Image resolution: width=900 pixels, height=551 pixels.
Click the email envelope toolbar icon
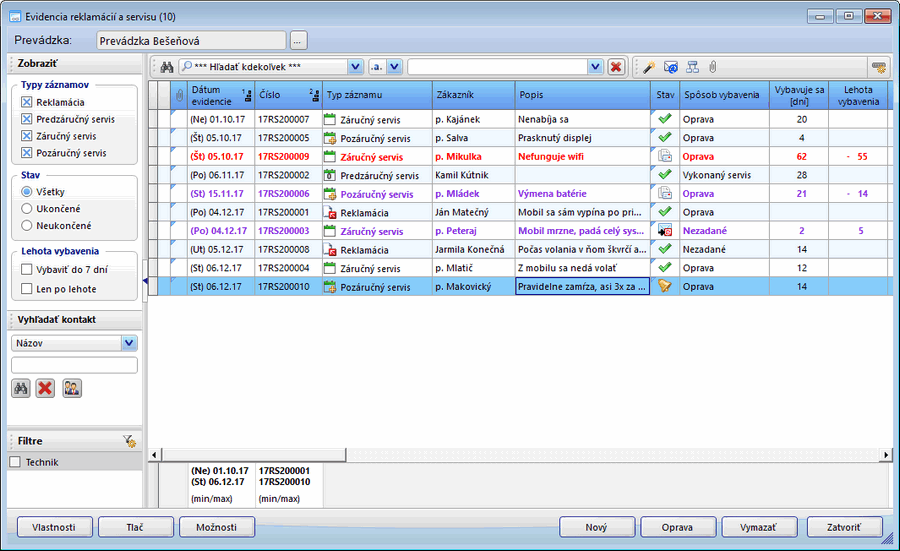[671, 67]
